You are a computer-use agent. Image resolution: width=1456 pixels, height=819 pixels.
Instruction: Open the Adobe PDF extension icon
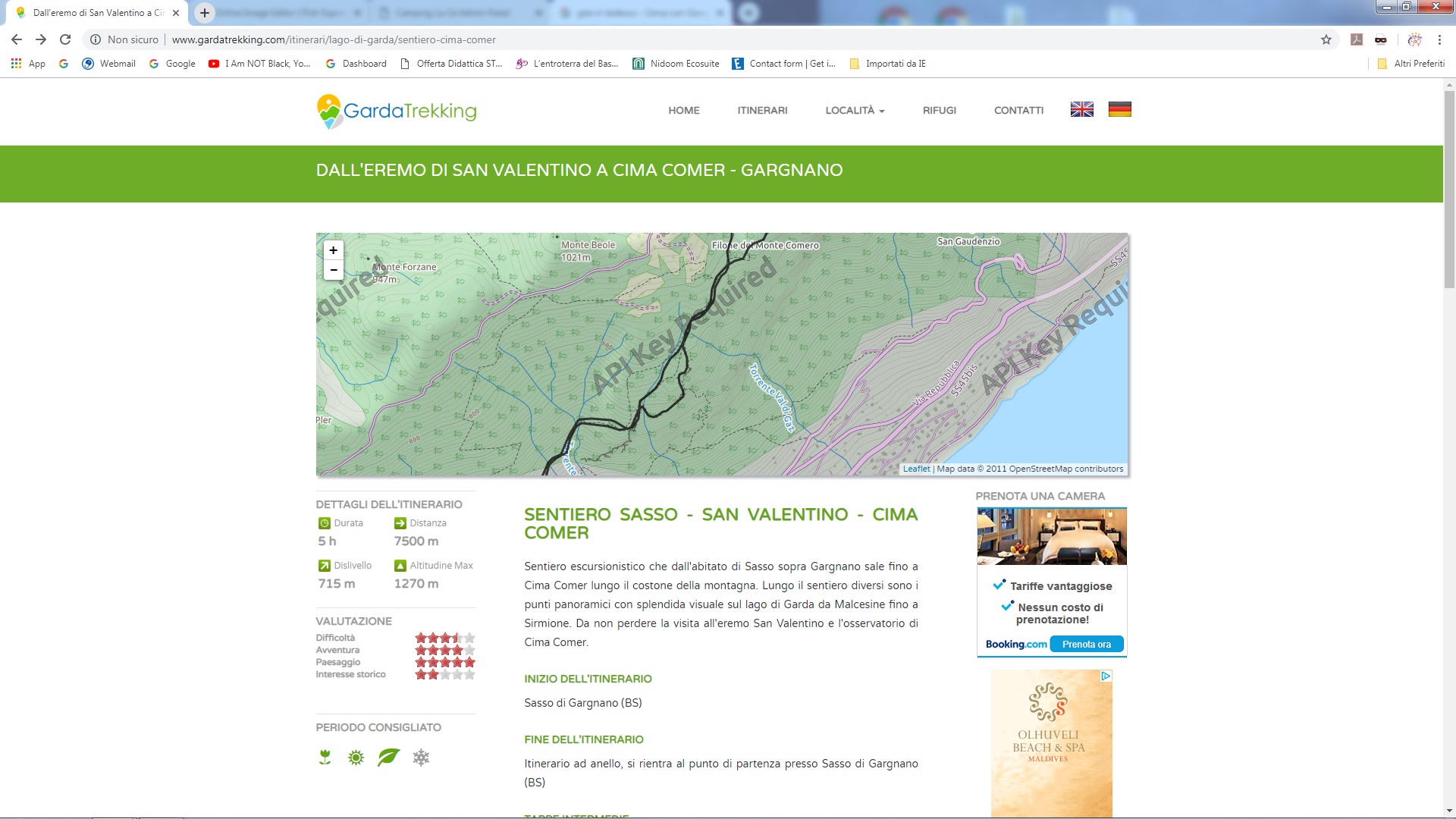coord(1356,39)
